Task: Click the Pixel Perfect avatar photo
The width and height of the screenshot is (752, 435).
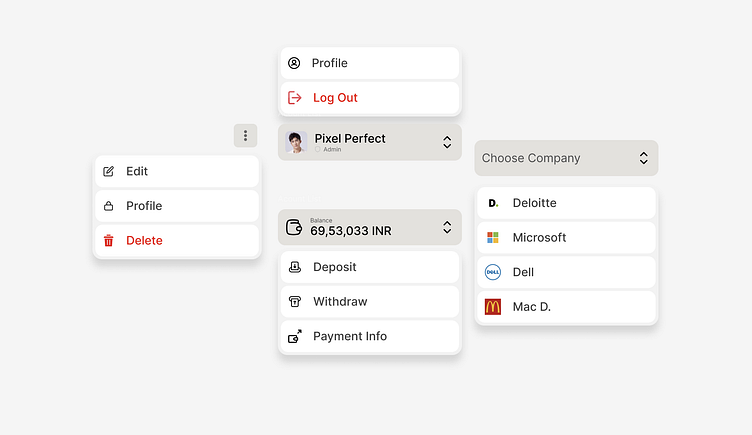Action: (296, 142)
